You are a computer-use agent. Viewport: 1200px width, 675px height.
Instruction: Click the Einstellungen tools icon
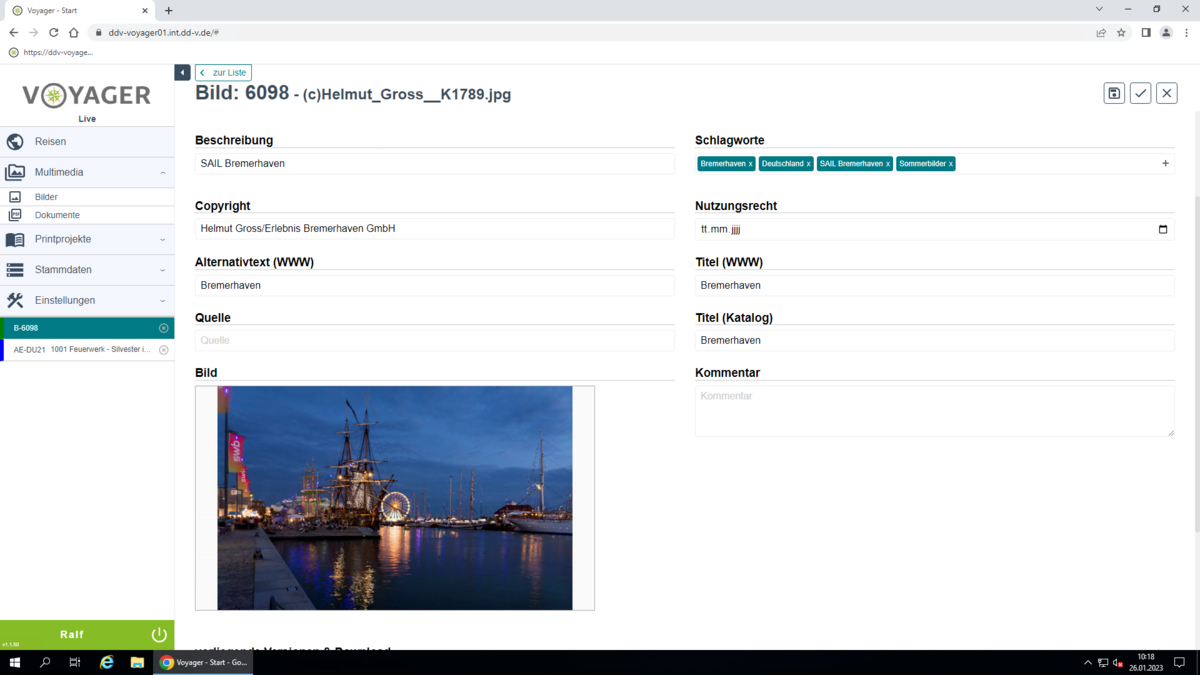(15, 300)
